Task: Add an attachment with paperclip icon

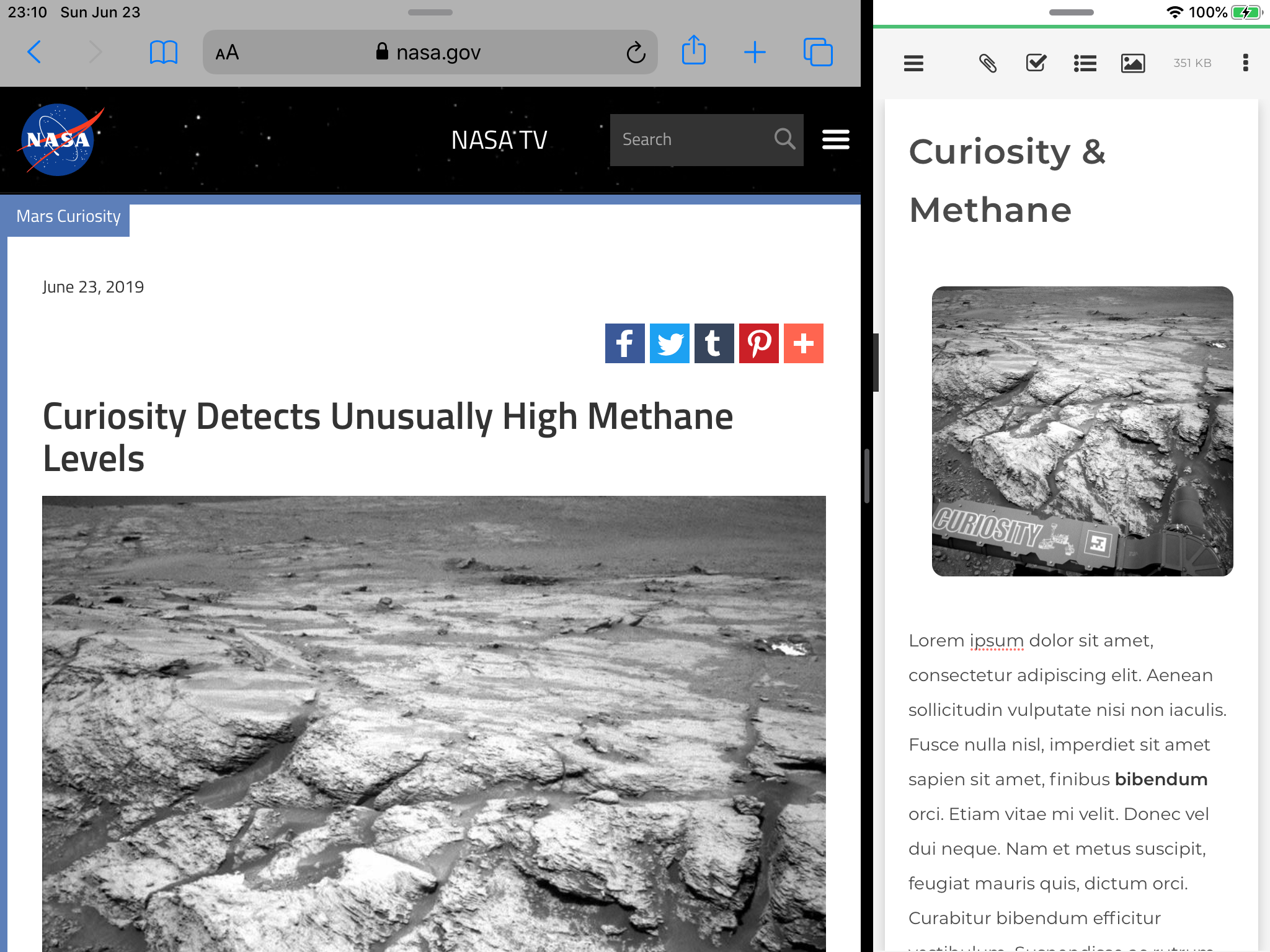Action: point(988,63)
